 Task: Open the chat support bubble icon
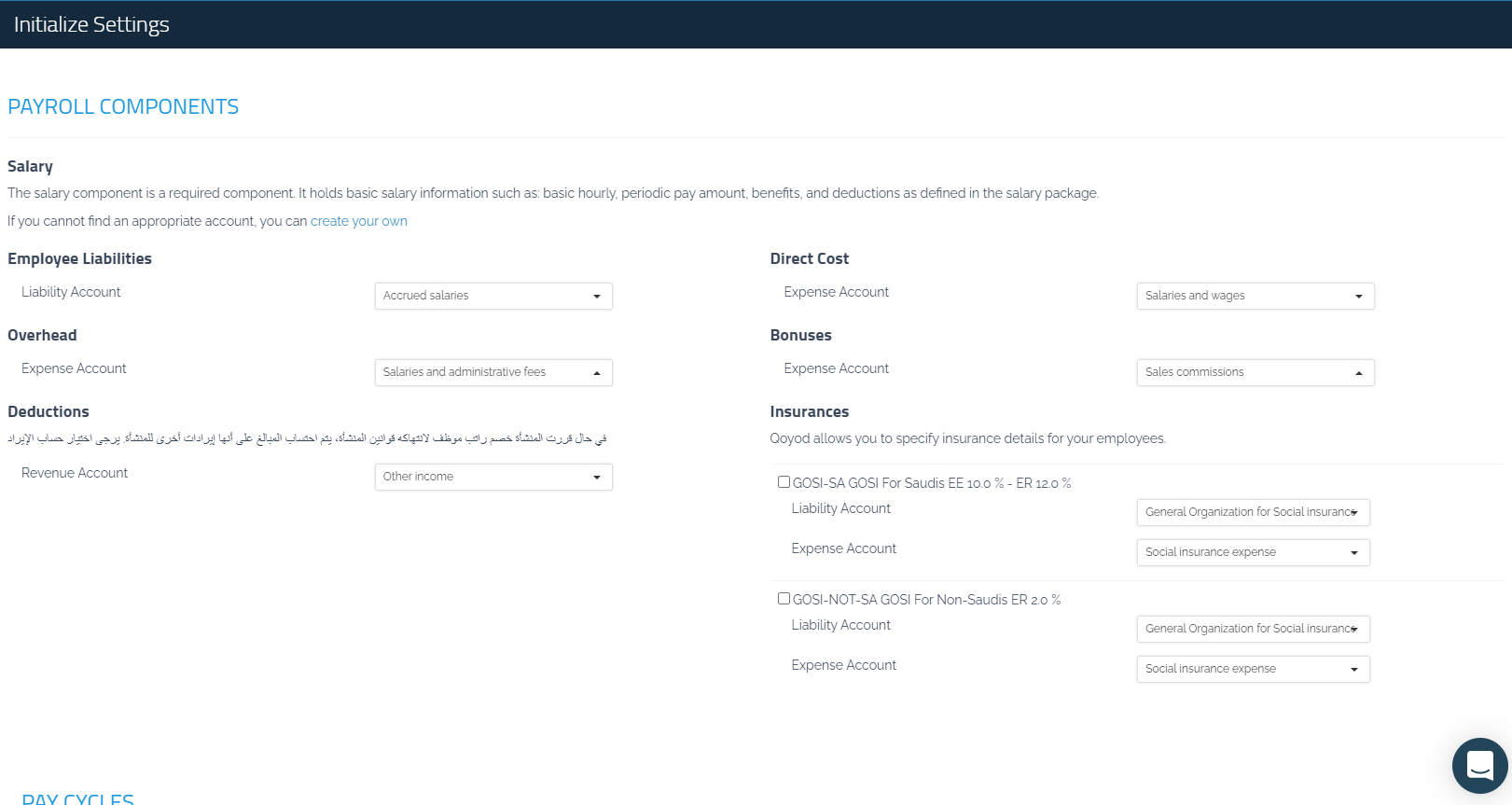pyautogui.click(x=1479, y=766)
